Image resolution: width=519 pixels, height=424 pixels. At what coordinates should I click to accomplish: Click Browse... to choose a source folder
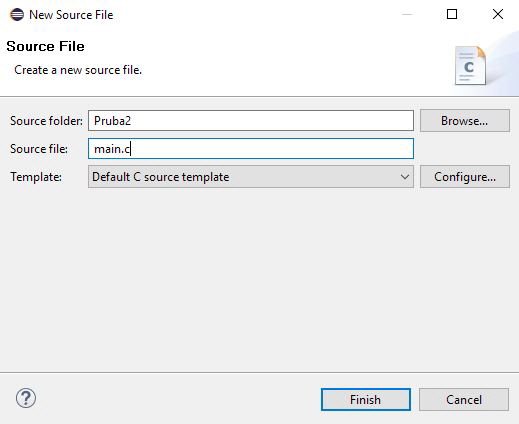pos(465,121)
